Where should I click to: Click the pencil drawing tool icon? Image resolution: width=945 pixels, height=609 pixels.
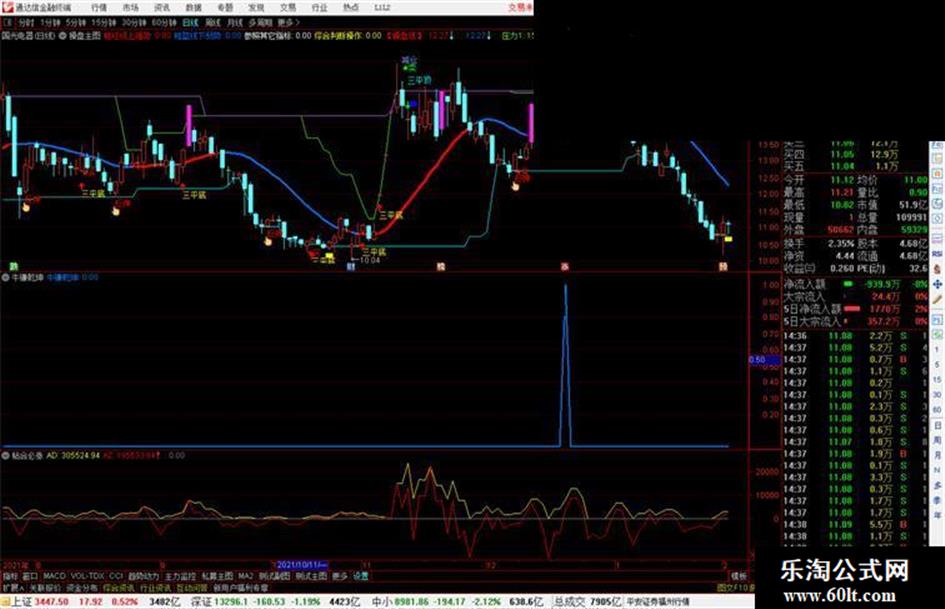[937, 300]
